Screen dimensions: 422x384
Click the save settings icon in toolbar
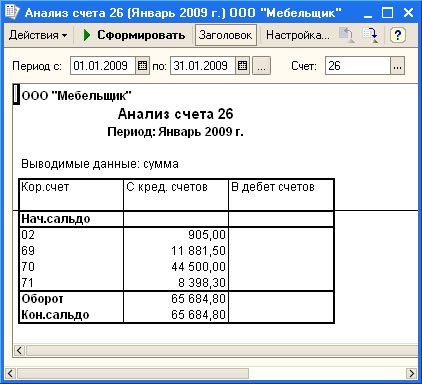(371, 35)
